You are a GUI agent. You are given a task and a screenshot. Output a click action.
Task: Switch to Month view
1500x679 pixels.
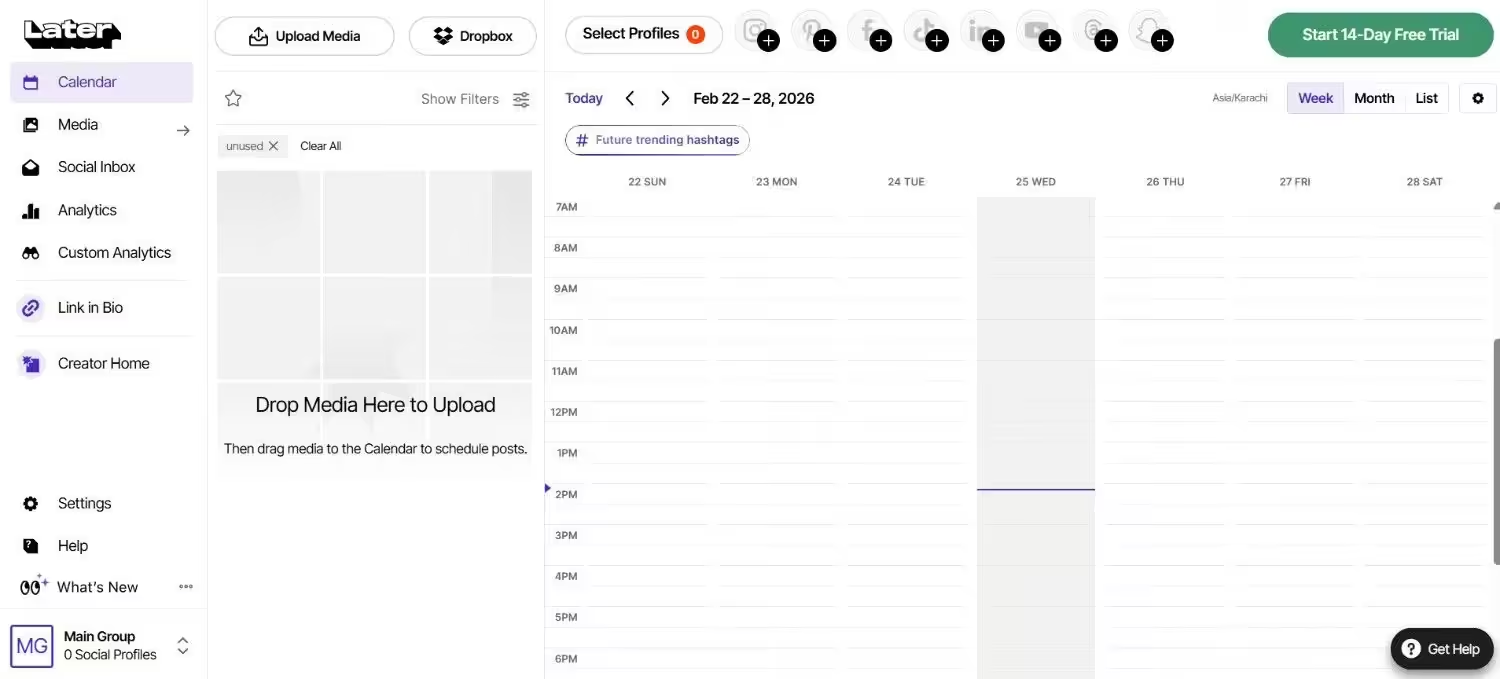[x=1374, y=98]
